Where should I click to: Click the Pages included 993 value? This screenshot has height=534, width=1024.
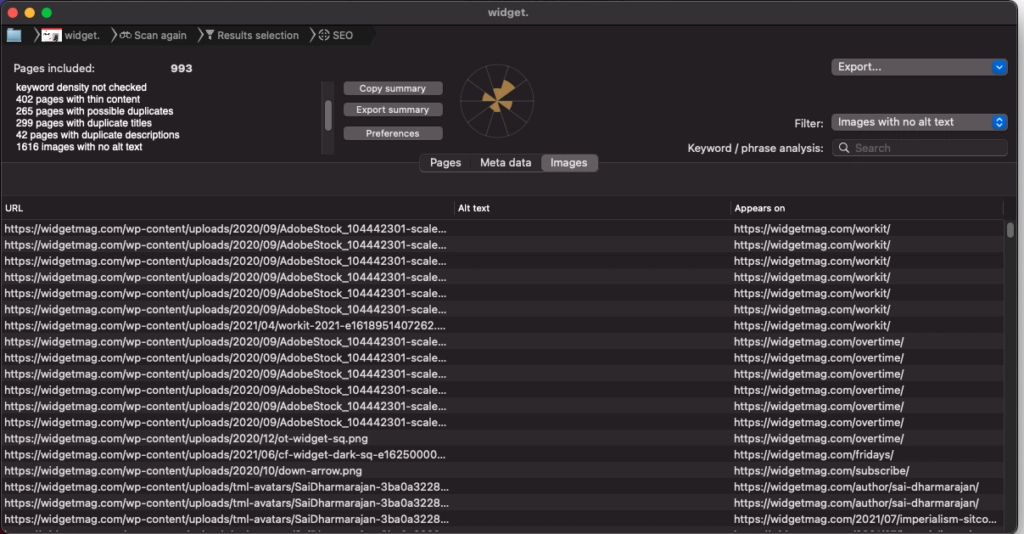click(182, 68)
